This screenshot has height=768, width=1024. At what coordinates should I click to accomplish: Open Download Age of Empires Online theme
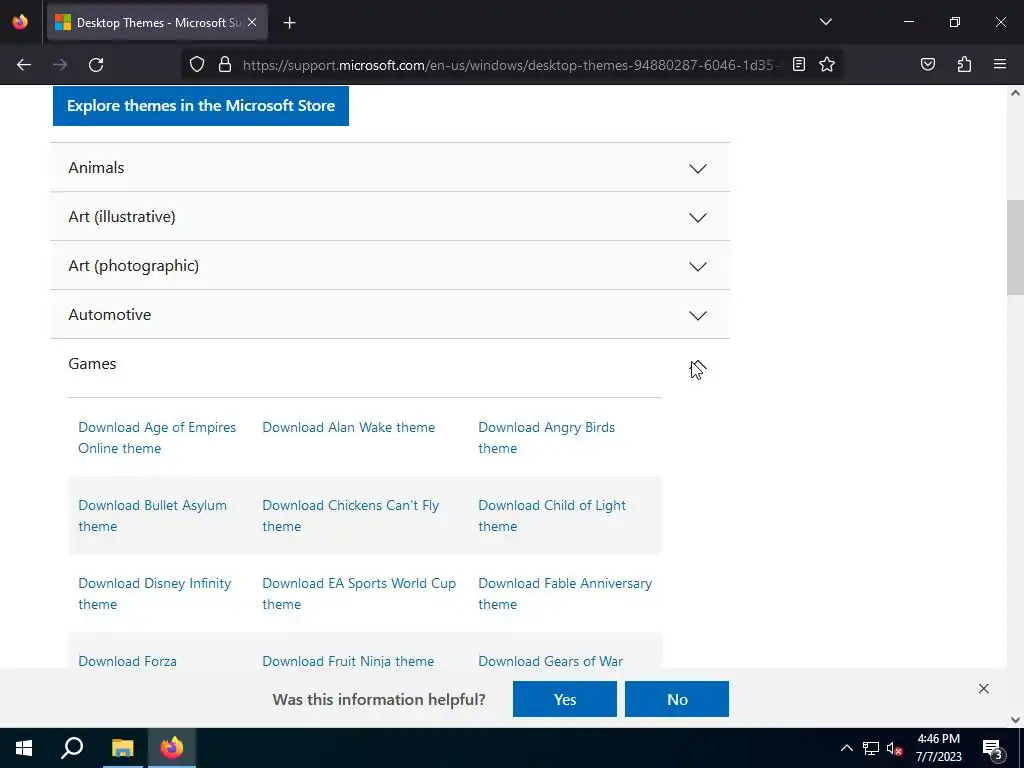157,438
